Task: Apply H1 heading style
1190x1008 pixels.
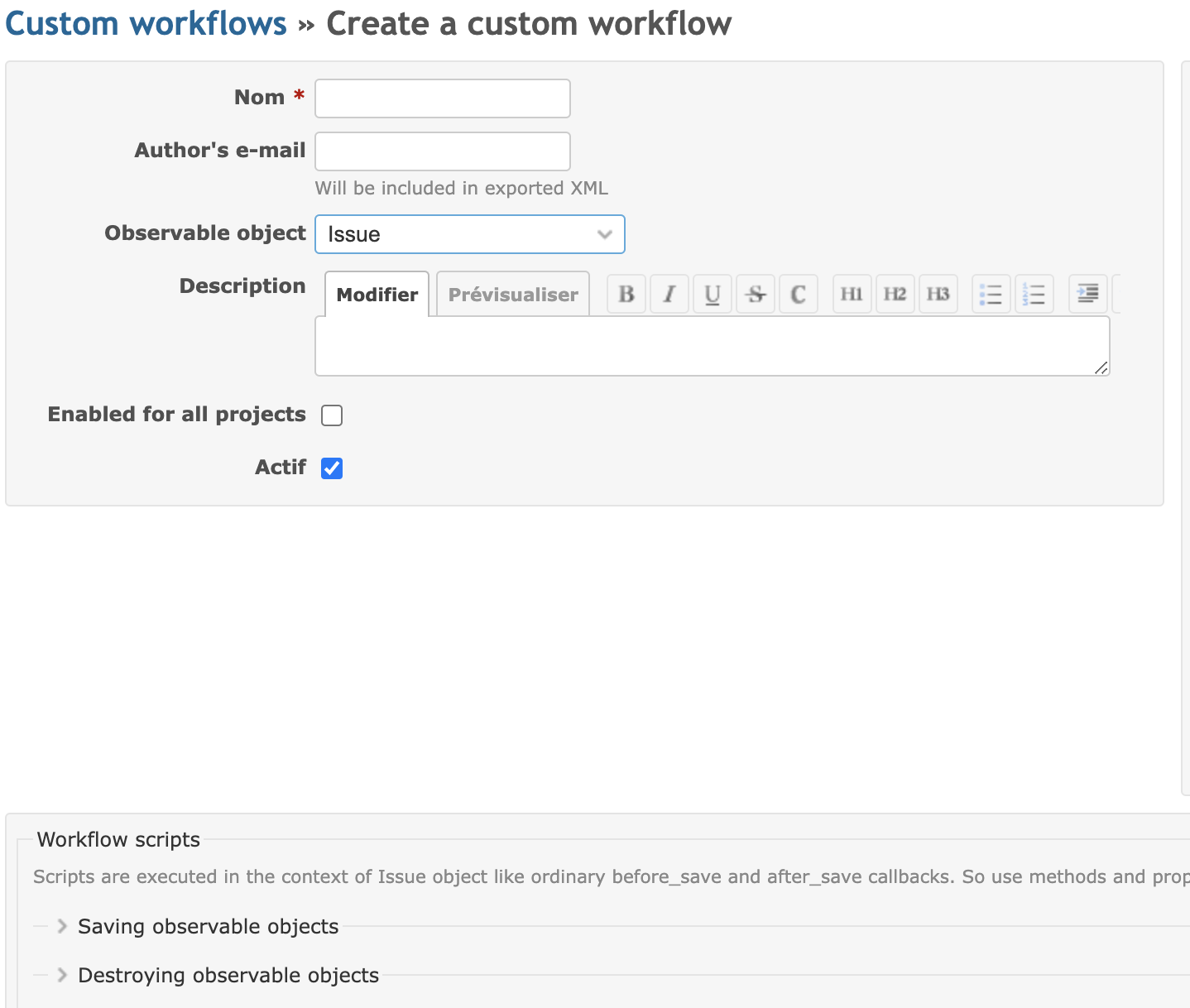Action: (x=852, y=294)
